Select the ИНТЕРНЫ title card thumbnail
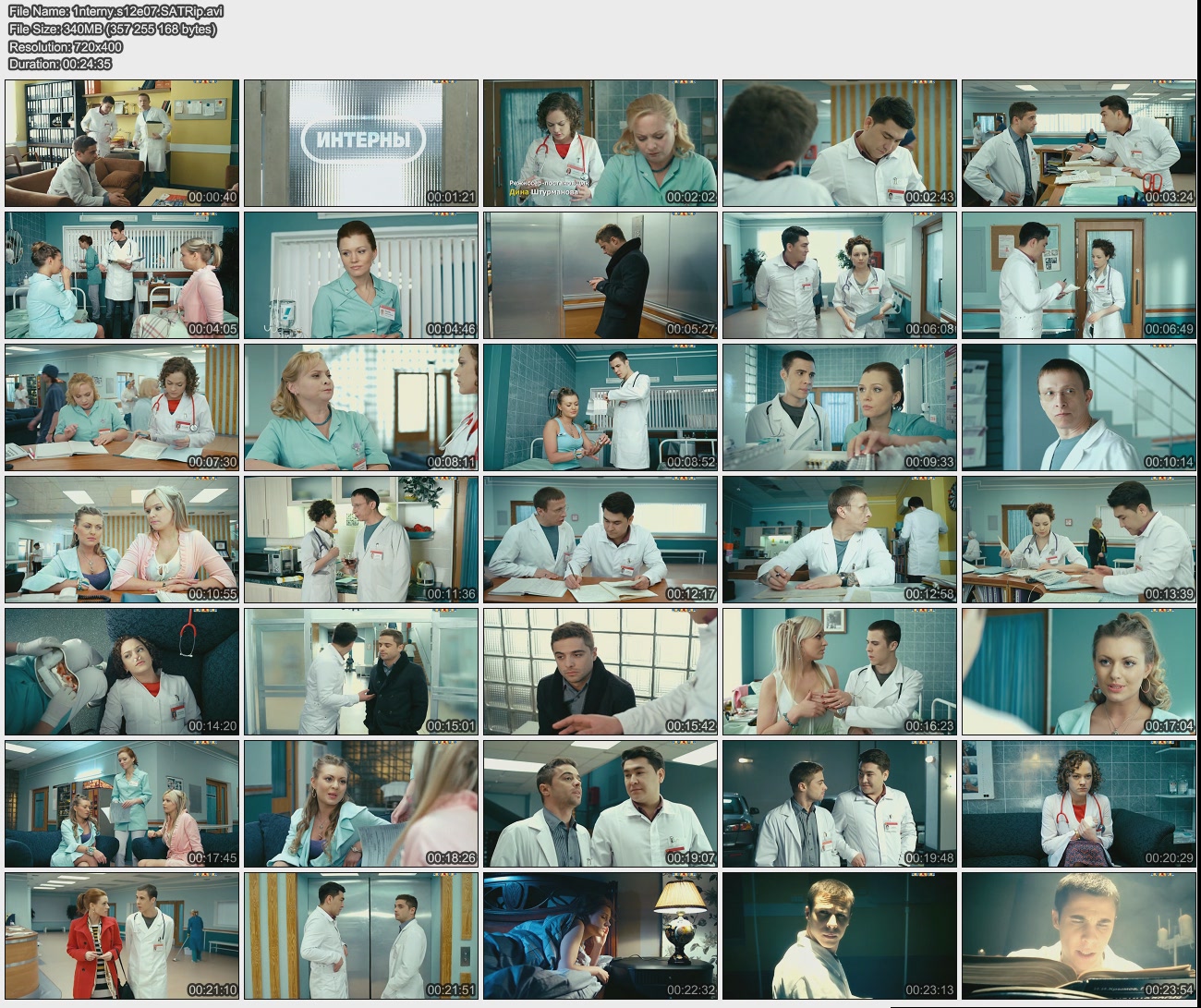 [x=361, y=143]
